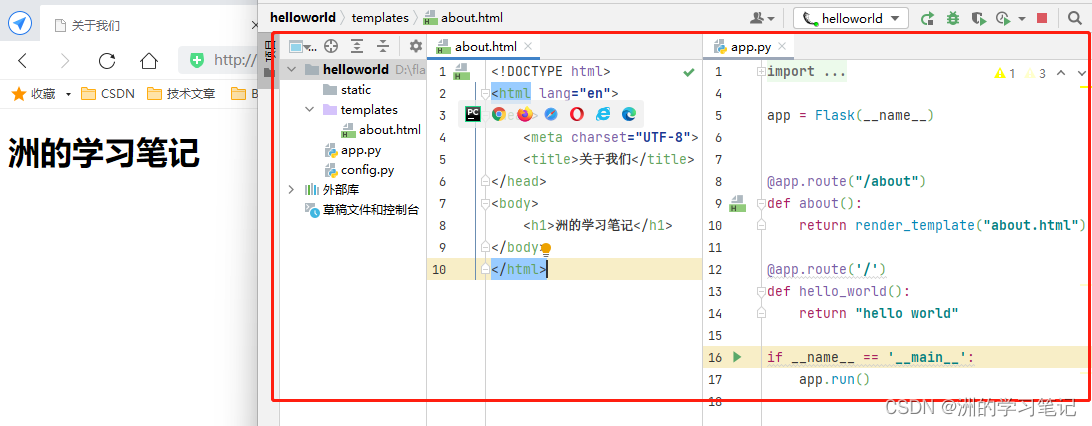Image resolution: width=1092 pixels, height=426 pixels.
Task: Open the dropdown arrow next to 收藏
Action: click(x=68, y=94)
